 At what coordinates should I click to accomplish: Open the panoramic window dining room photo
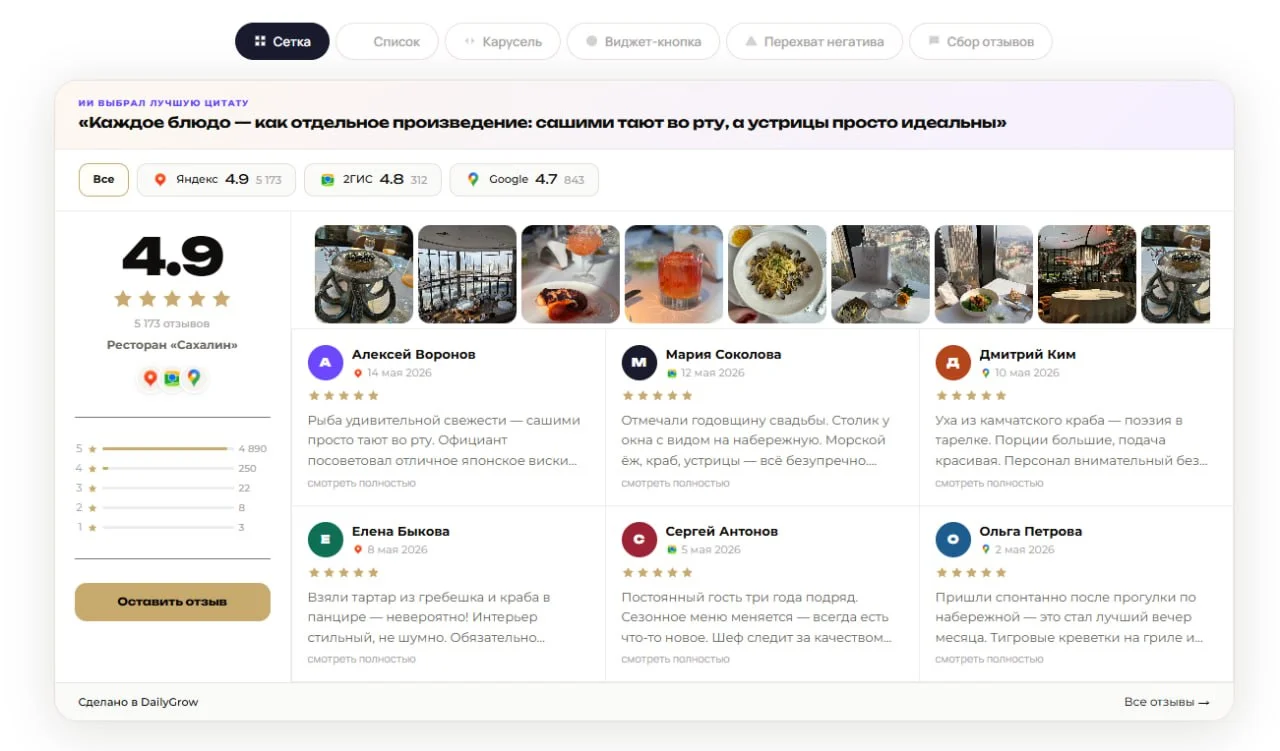467,274
